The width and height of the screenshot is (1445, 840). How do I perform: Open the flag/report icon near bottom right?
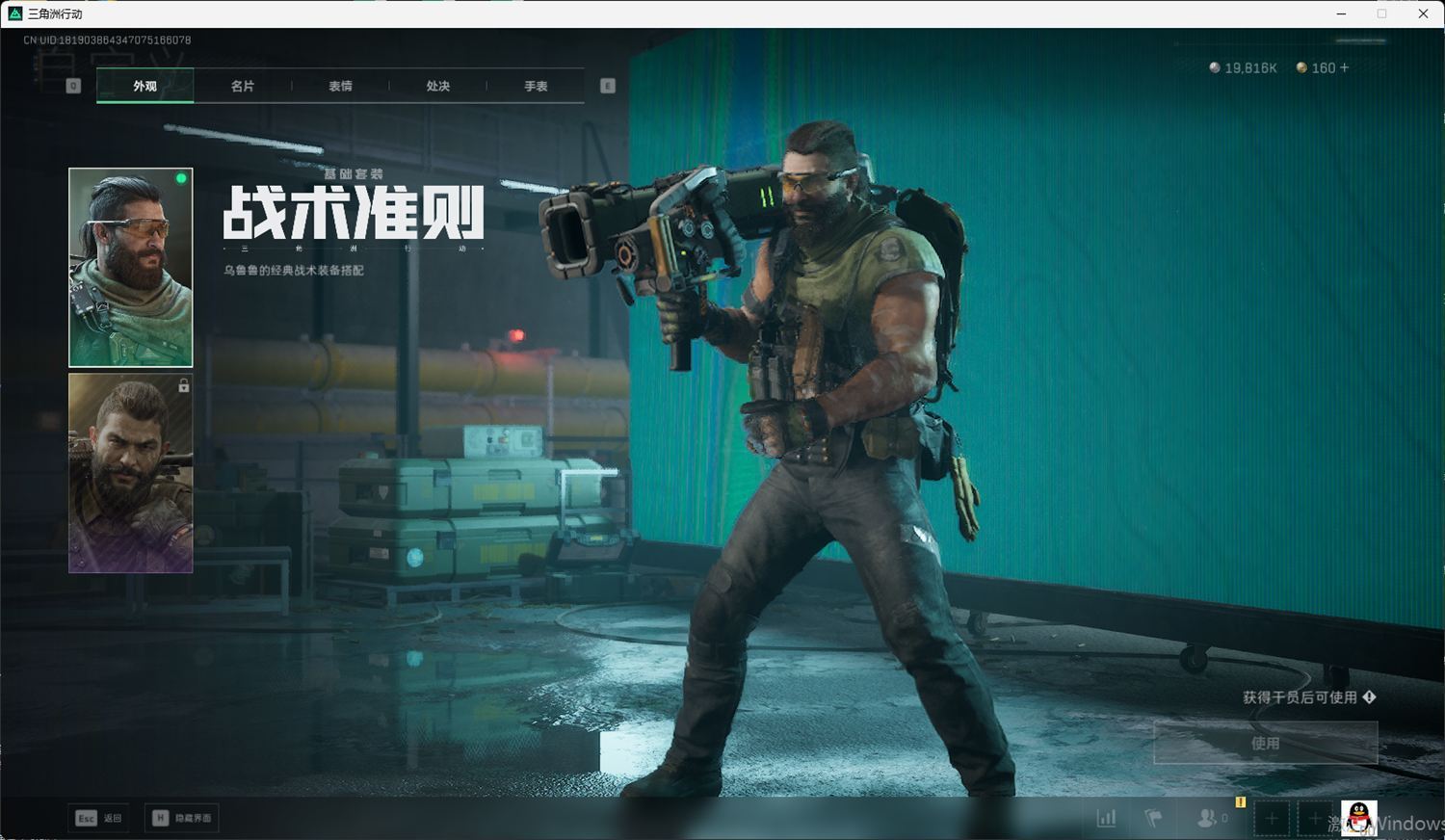tap(1154, 817)
